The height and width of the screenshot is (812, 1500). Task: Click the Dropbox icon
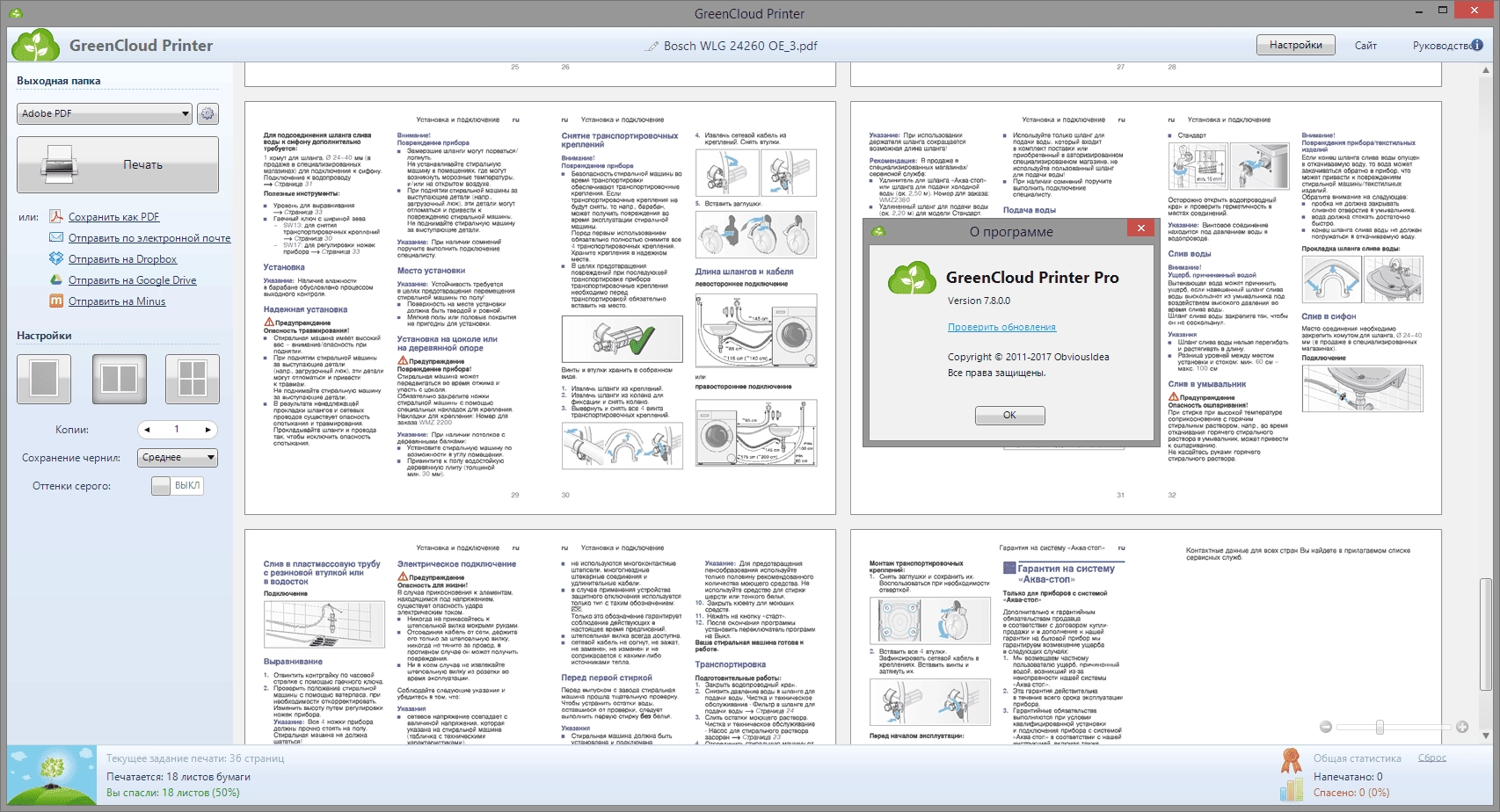click(x=56, y=258)
